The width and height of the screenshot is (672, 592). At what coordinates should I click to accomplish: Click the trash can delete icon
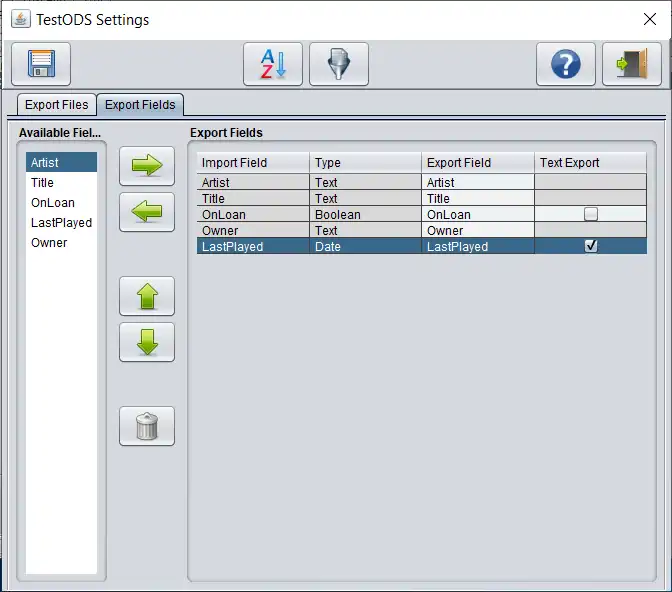point(147,426)
